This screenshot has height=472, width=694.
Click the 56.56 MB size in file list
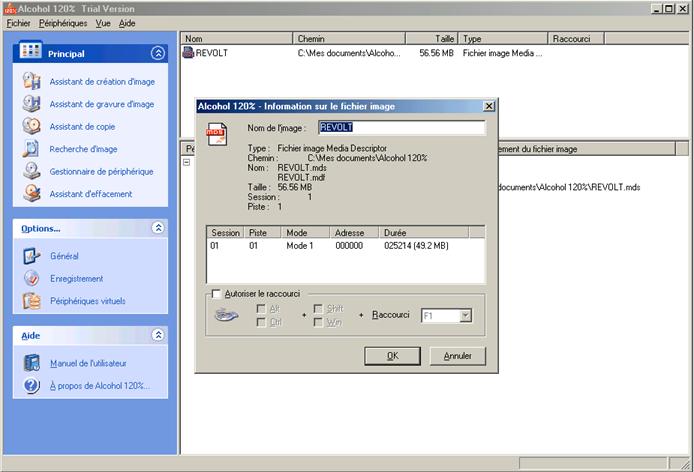[436, 53]
